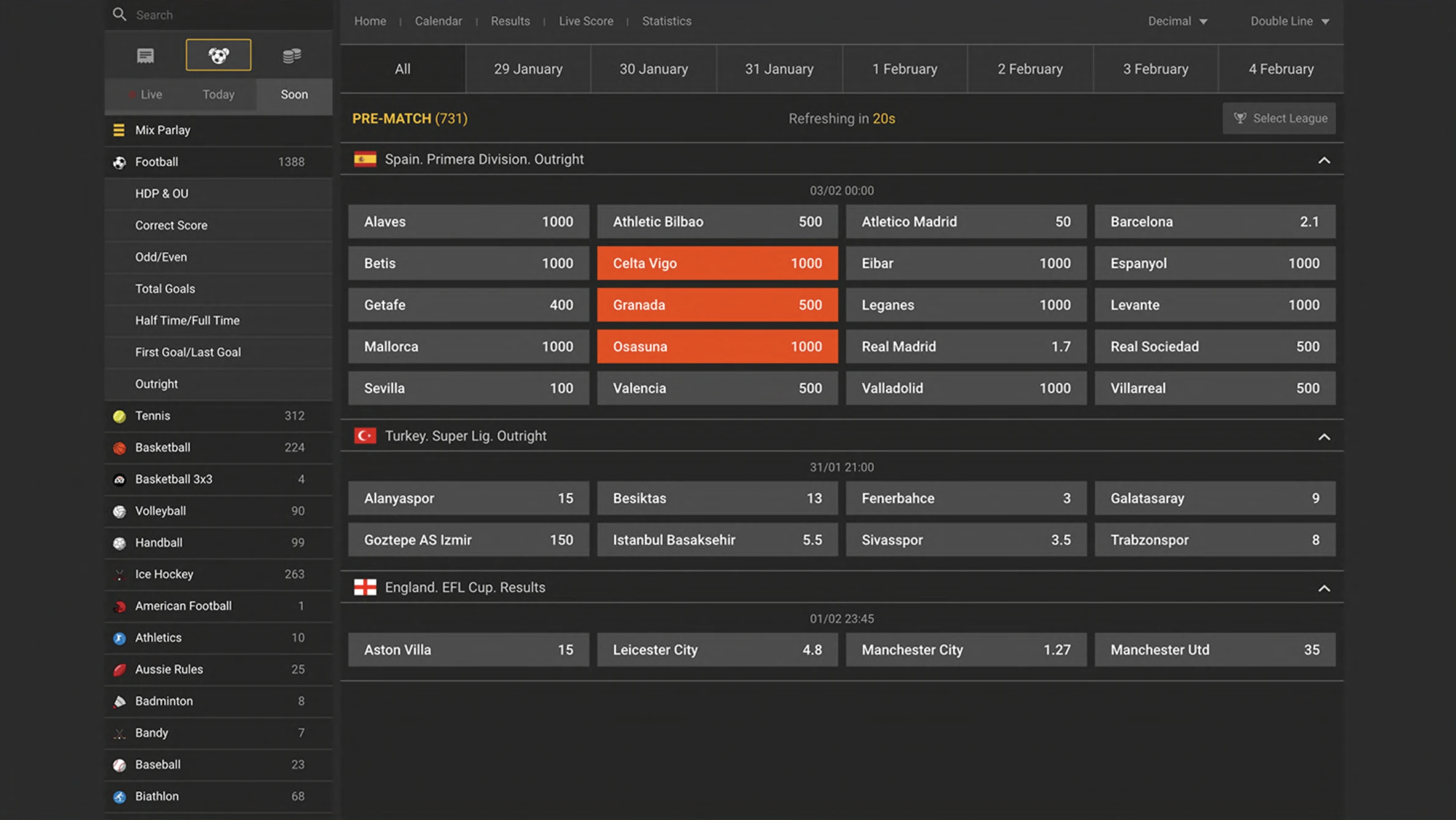The image size is (1456, 820).
Task: Click the Tennis ball icon
Action: pyautogui.click(x=119, y=416)
